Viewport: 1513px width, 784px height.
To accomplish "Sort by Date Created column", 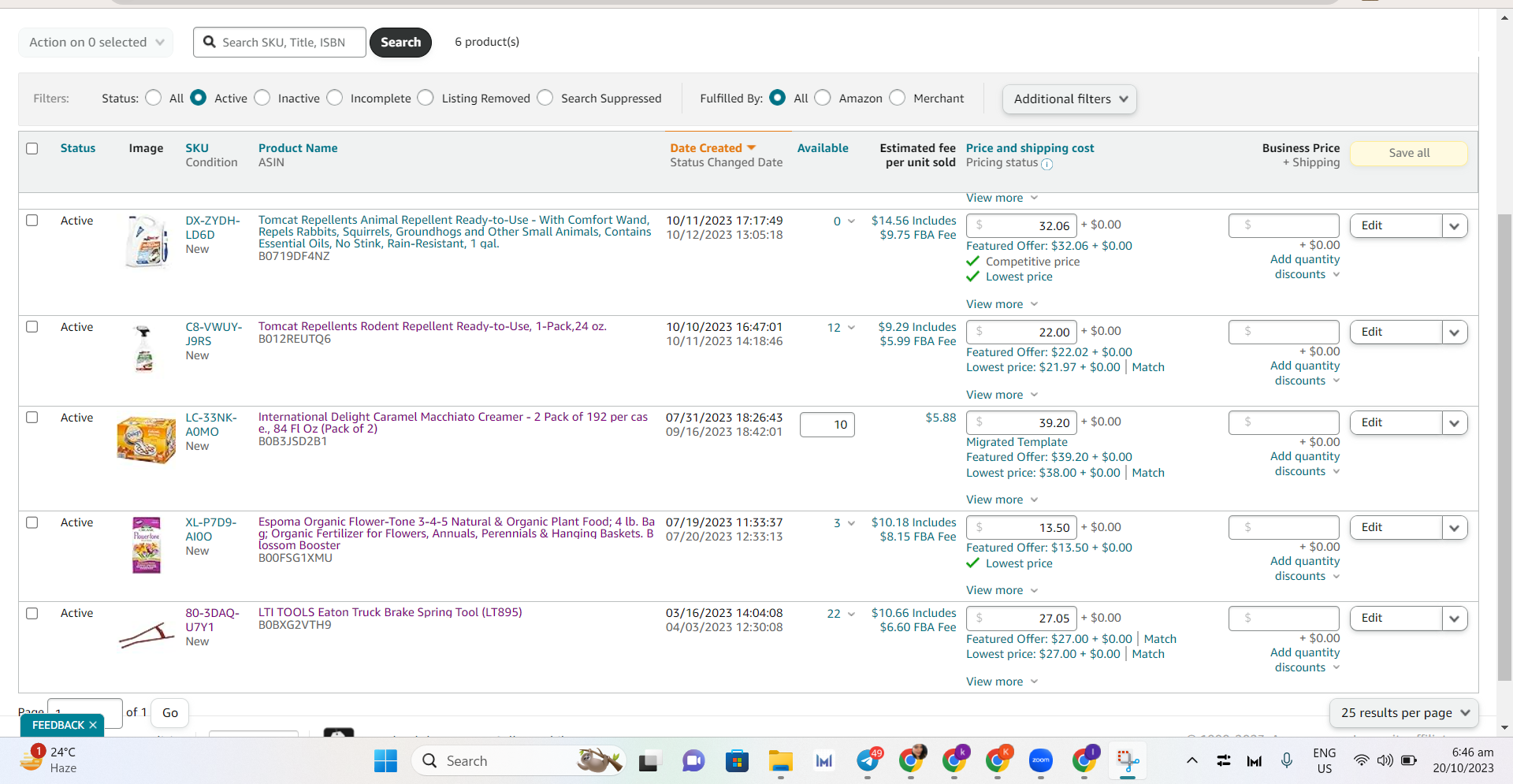I will point(712,148).
